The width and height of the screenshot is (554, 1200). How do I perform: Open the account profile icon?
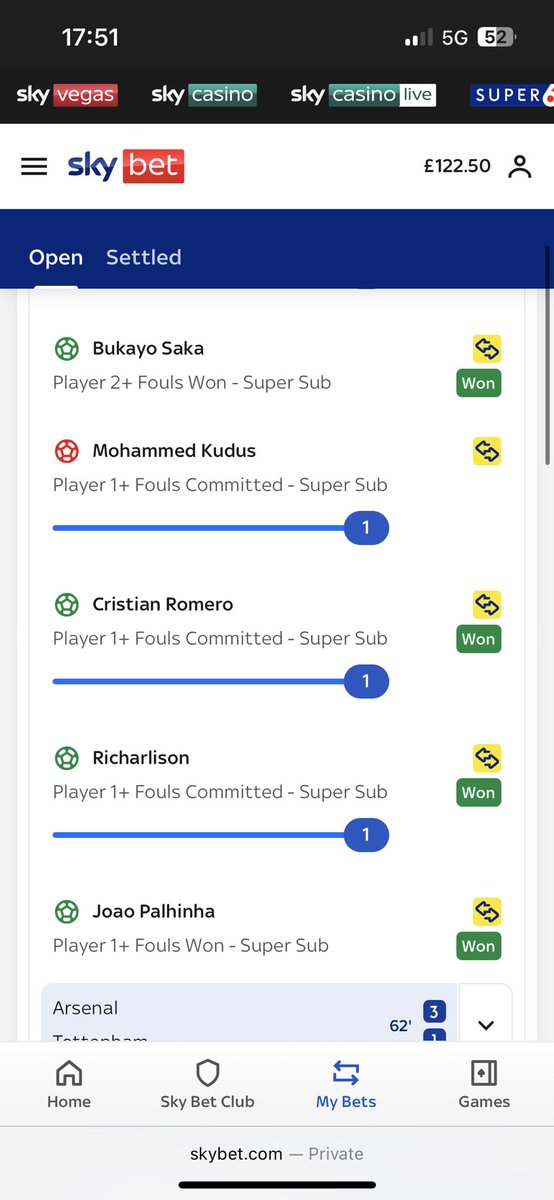[x=519, y=166]
